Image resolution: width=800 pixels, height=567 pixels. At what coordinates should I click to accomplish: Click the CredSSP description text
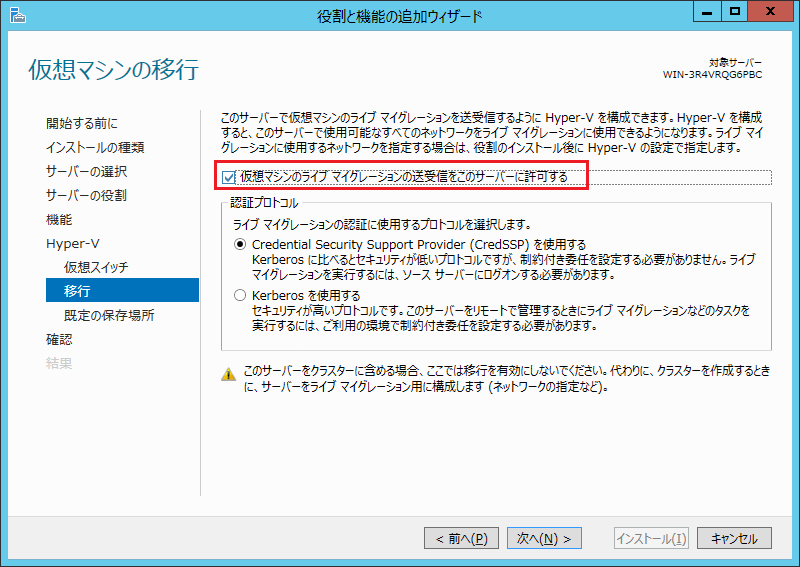pyautogui.click(x=504, y=267)
